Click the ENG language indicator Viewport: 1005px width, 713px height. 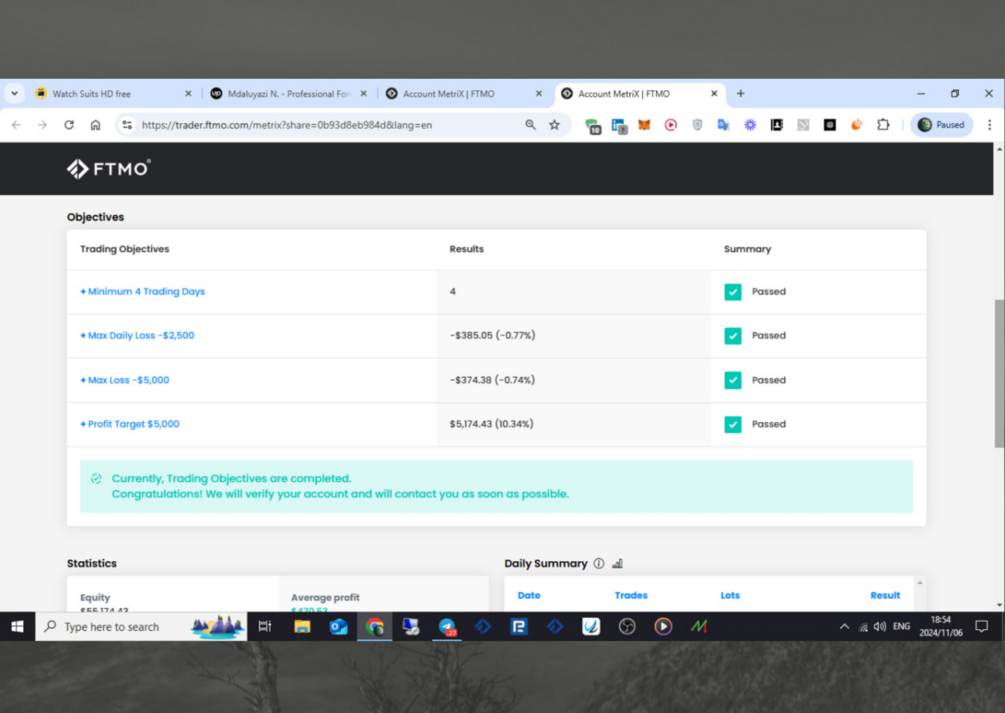click(x=901, y=627)
